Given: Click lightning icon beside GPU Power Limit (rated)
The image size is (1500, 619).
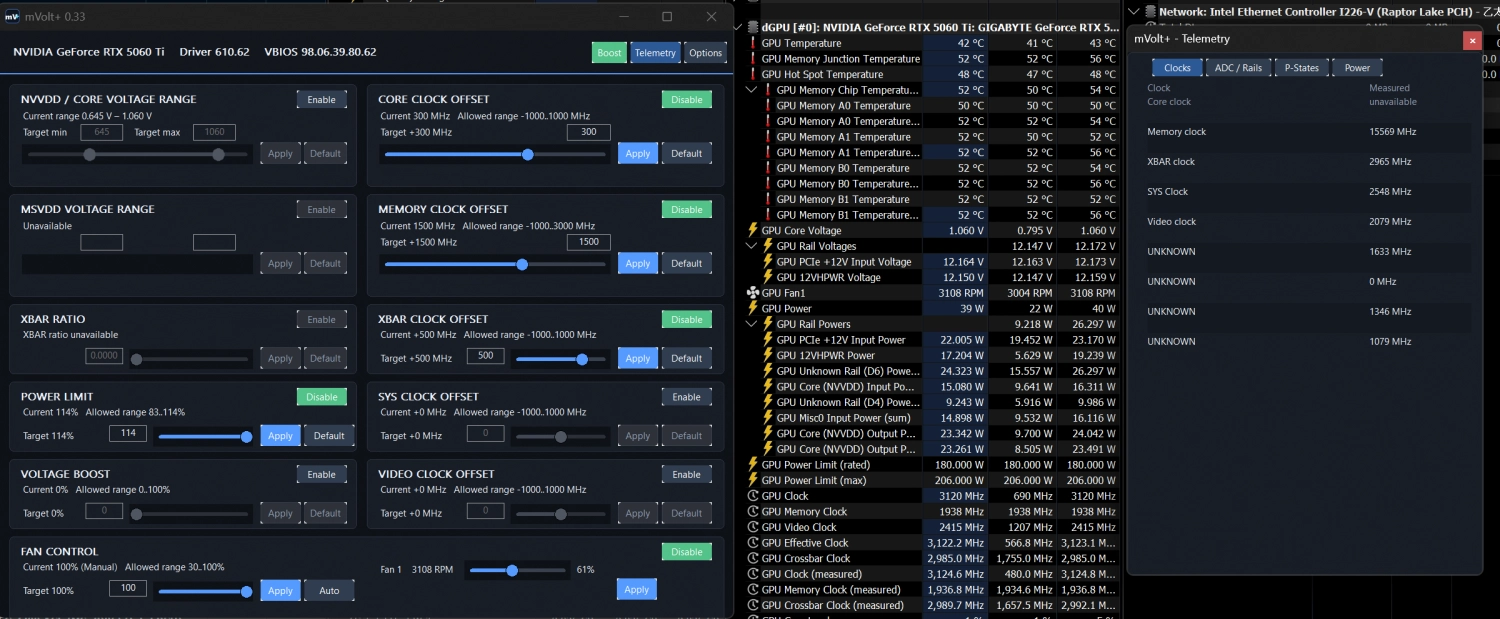Looking at the screenshot, I should click(753, 464).
